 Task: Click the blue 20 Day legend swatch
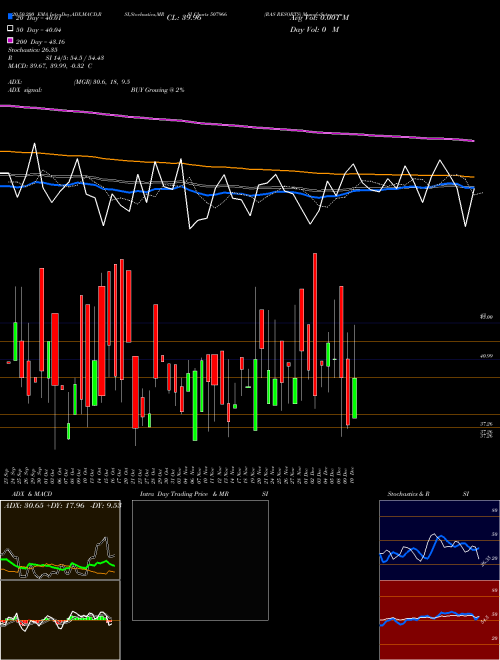pyautogui.click(x=11, y=17)
